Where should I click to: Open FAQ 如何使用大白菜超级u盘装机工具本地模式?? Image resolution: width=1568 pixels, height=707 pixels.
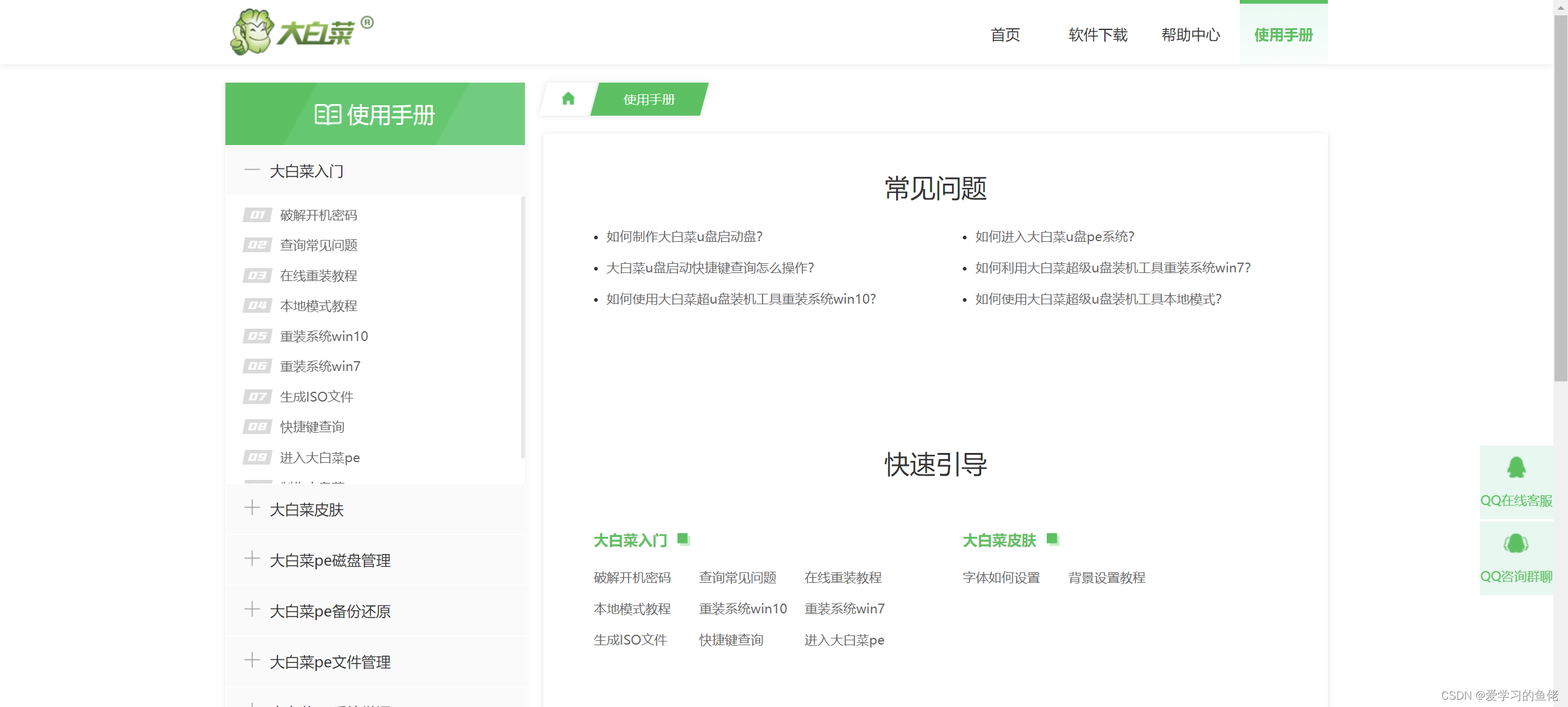[1098, 299]
